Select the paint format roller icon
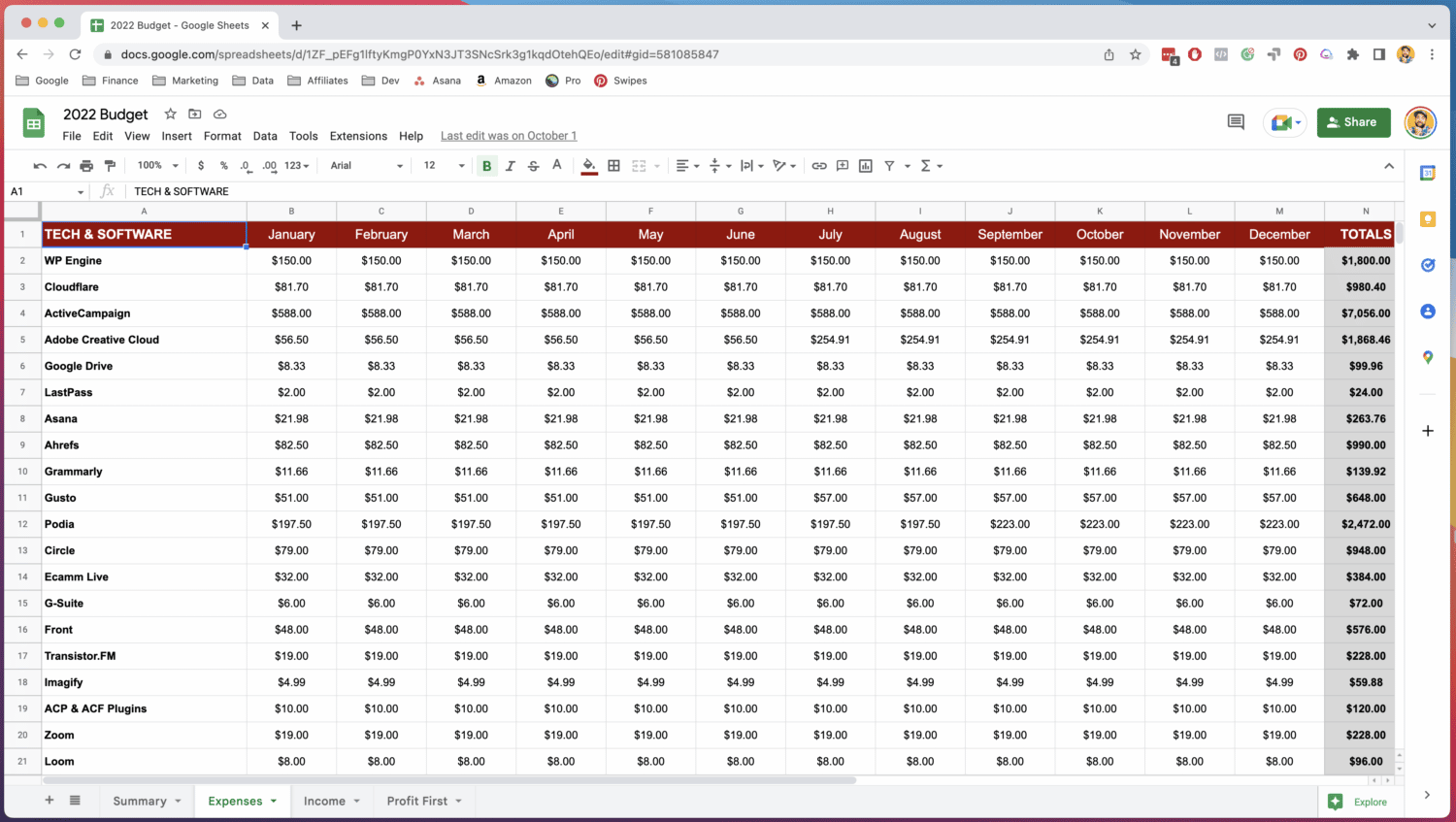This screenshot has width=1456, height=822. tap(110, 166)
